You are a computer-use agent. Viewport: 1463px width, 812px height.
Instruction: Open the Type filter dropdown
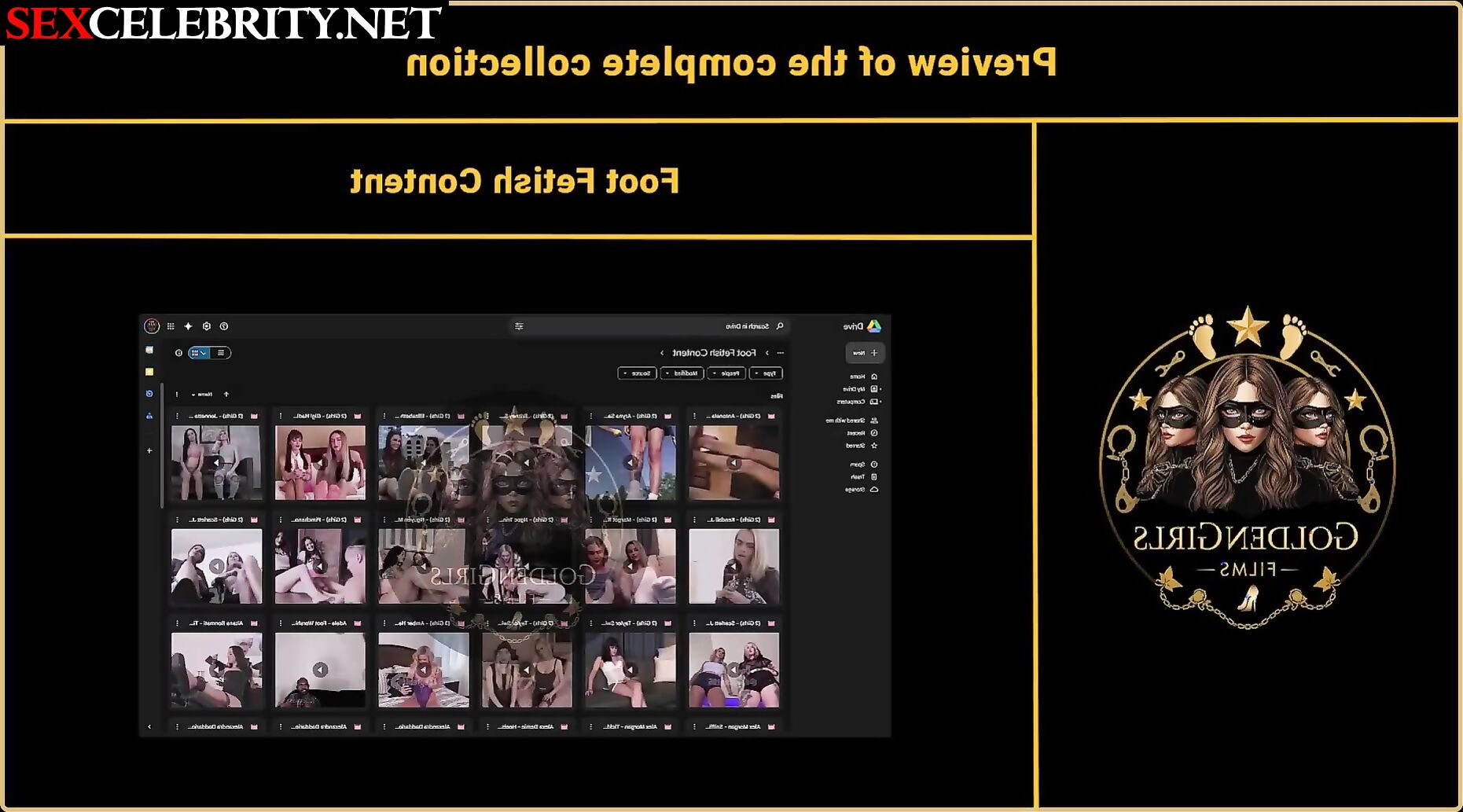pos(766,373)
